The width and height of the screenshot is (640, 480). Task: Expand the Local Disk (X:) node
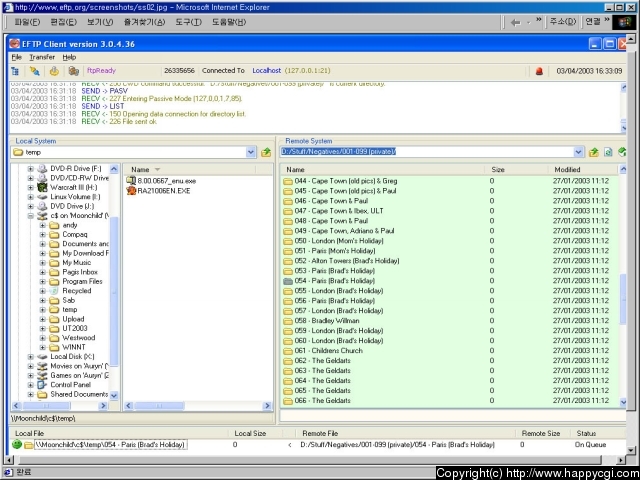31,356
